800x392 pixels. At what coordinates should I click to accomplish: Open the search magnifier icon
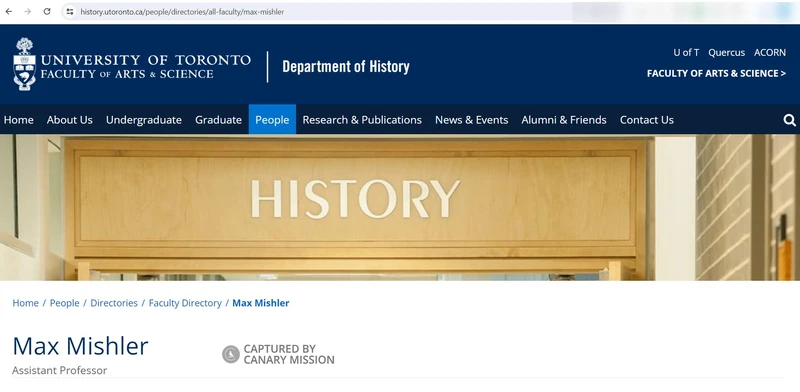(789, 120)
